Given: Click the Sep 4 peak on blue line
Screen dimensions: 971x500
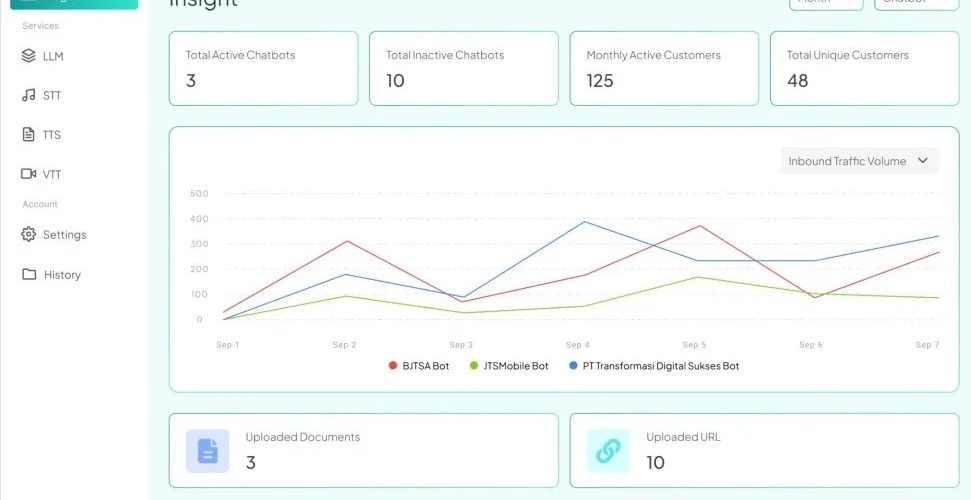Looking at the screenshot, I should coord(584,222).
